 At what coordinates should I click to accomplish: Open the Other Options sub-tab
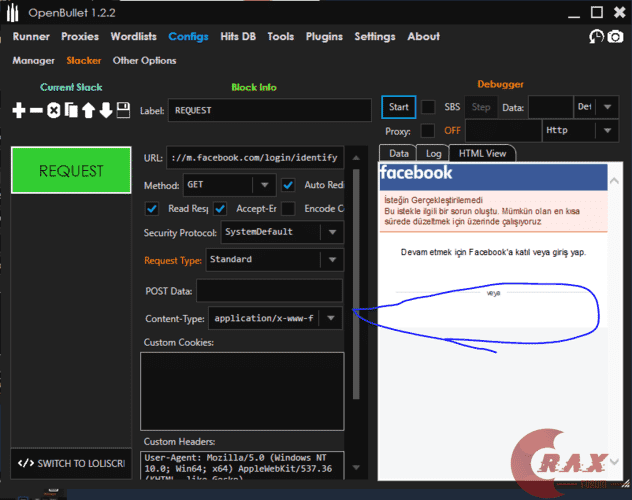(x=144, y=61)
